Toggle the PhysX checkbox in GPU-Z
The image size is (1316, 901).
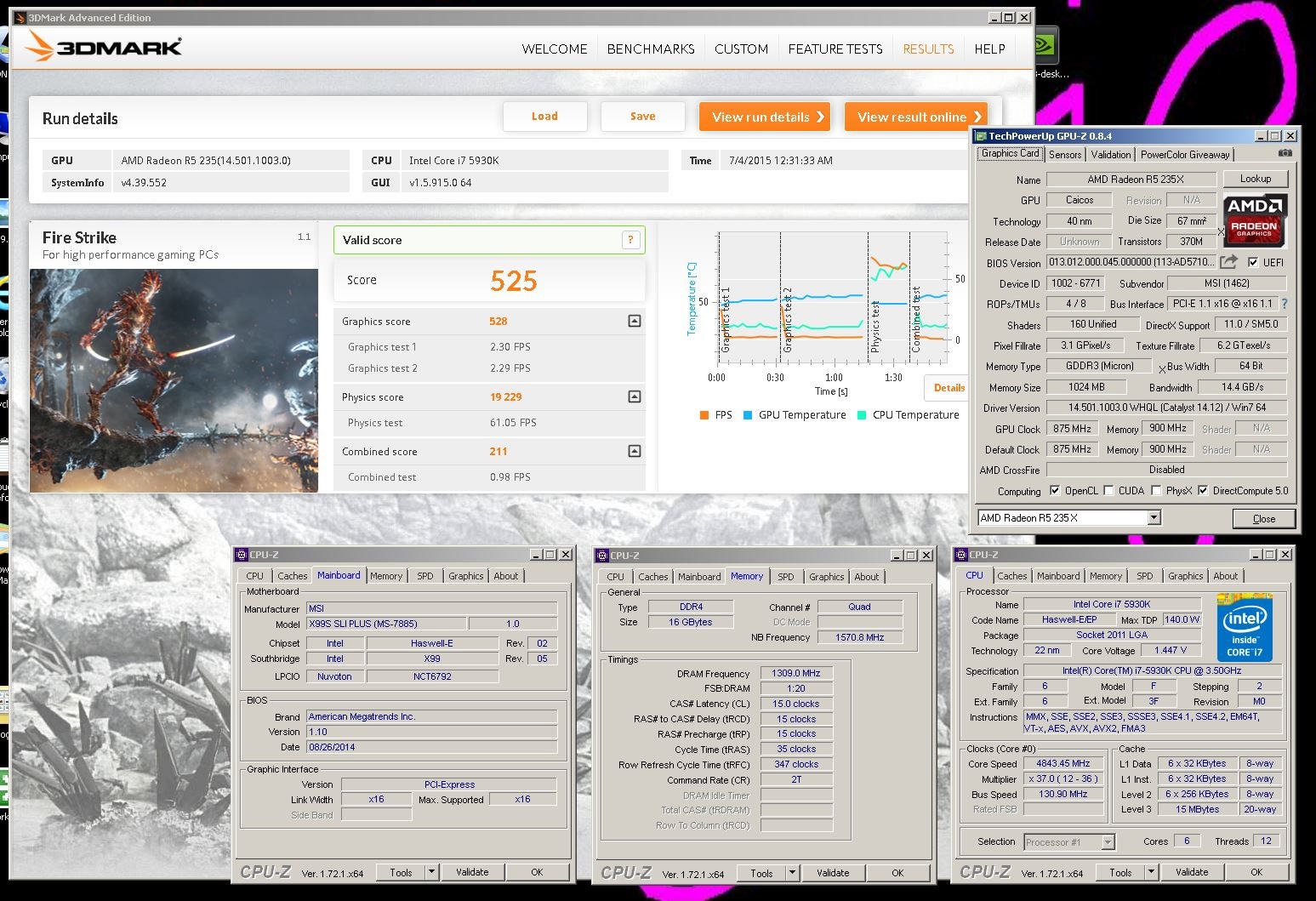(1156, 490)
